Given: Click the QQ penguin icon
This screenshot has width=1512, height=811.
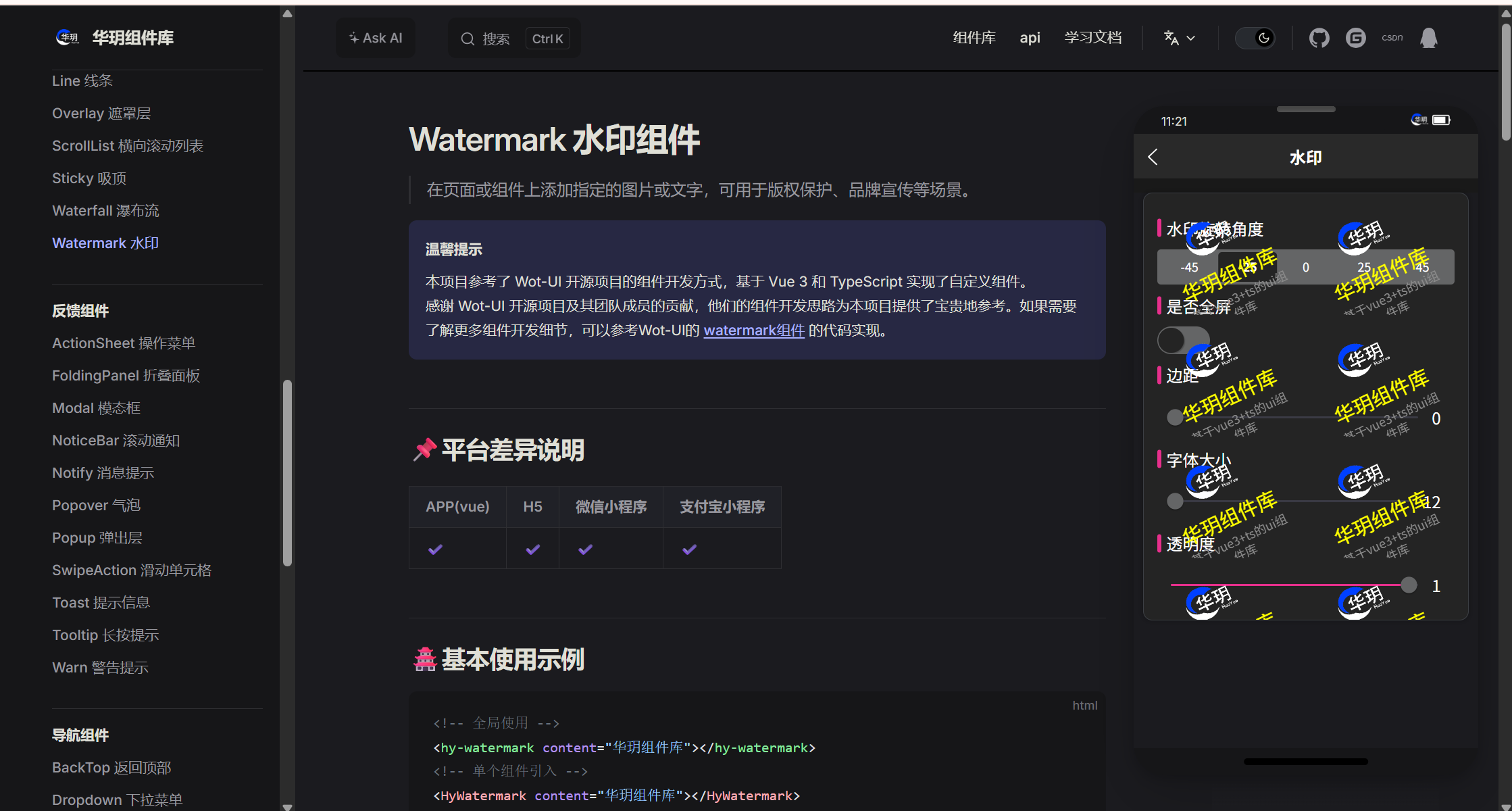Looking at the screenshot, I should coord(1430,38).
